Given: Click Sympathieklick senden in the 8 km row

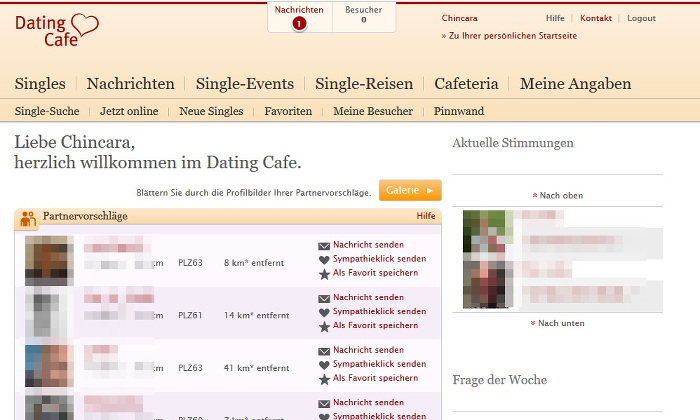Looking at the screenshot, I should pos(379,259).
